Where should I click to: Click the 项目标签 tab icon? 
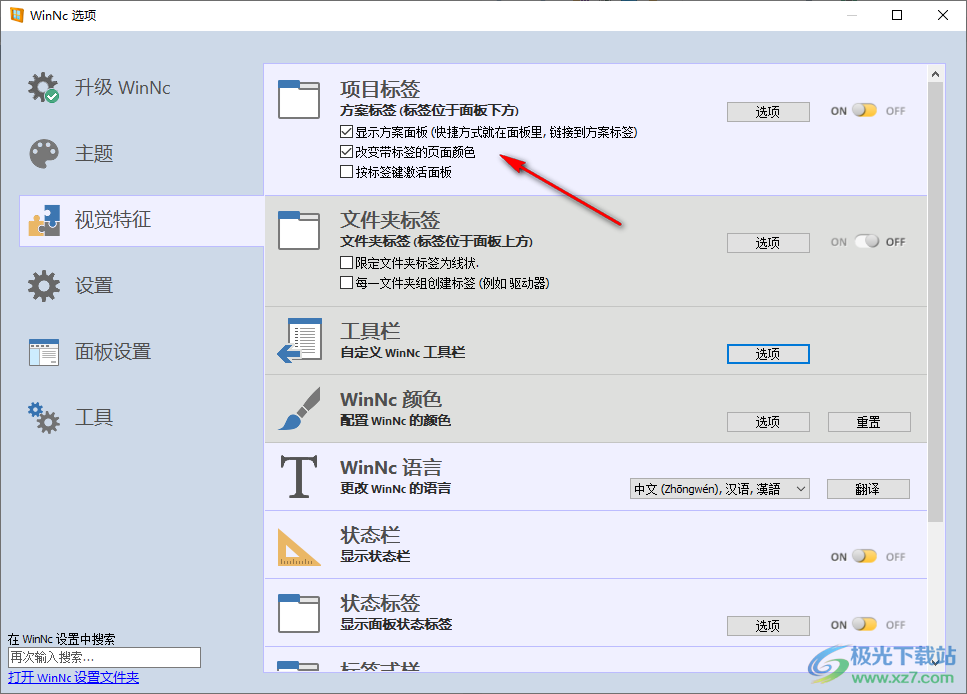coord(298,99)
